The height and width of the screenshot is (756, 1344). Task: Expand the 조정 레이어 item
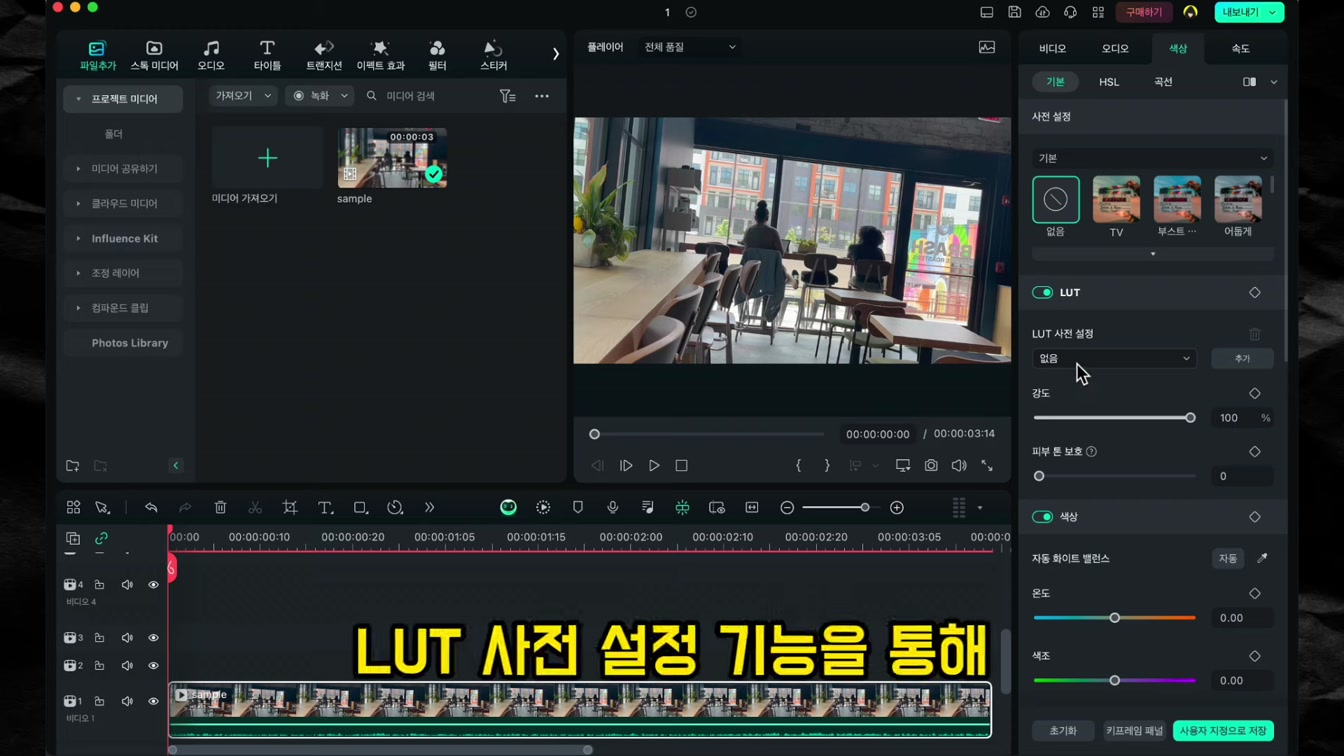[x=78, y=273]
